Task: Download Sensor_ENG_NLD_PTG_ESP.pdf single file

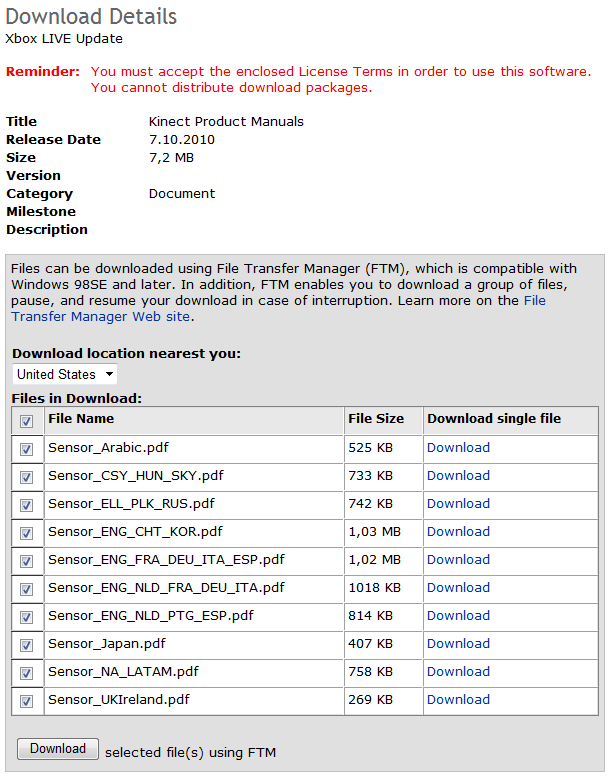Action: [x=458, y=616]
